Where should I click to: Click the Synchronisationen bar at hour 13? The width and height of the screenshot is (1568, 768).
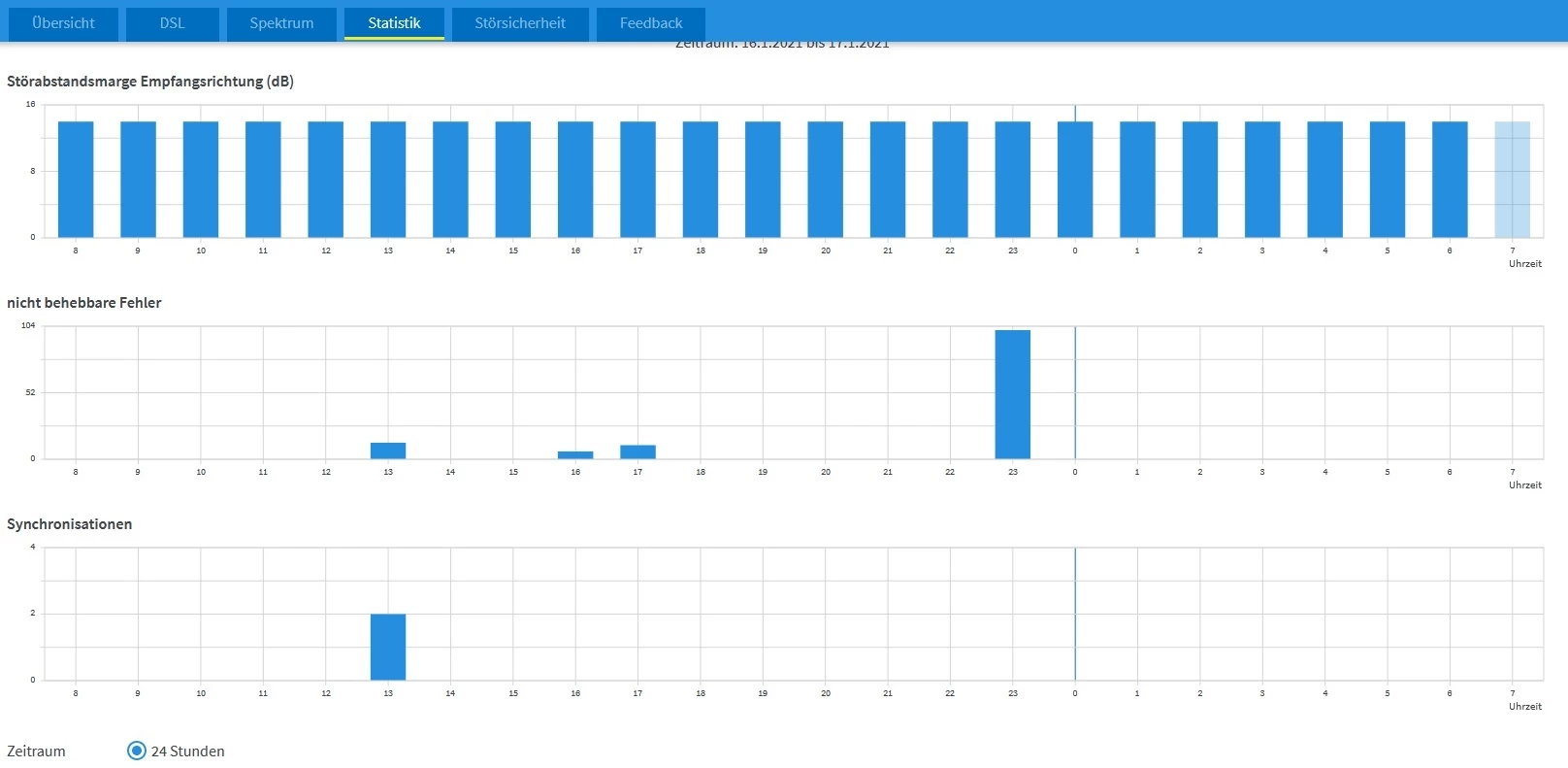coord(388,647)
